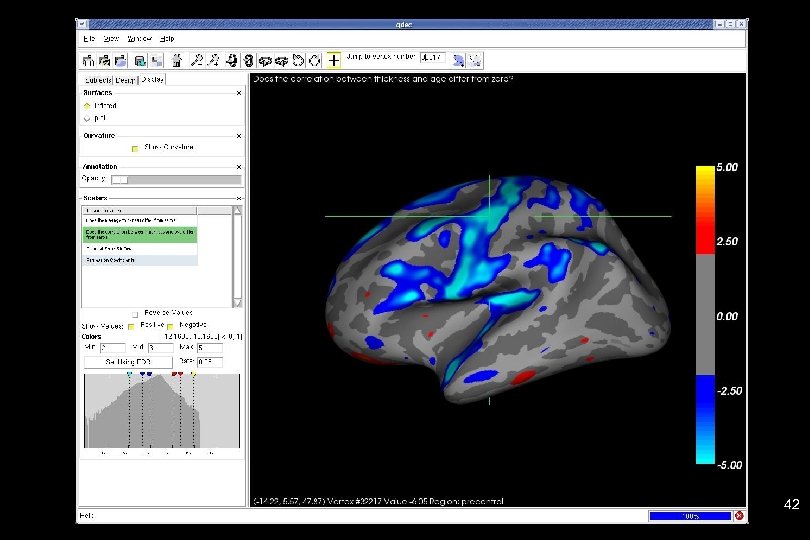Image resolution: width=810 pixels, height=540 pixels.
Task: Click the toolbar icon left of the crosshair
Action: (x=316, y=59)
